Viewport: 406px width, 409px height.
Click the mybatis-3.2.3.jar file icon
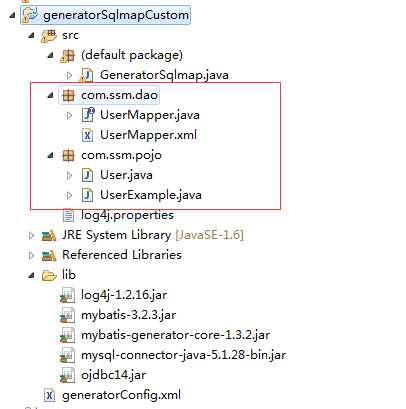tap(68, 315)
